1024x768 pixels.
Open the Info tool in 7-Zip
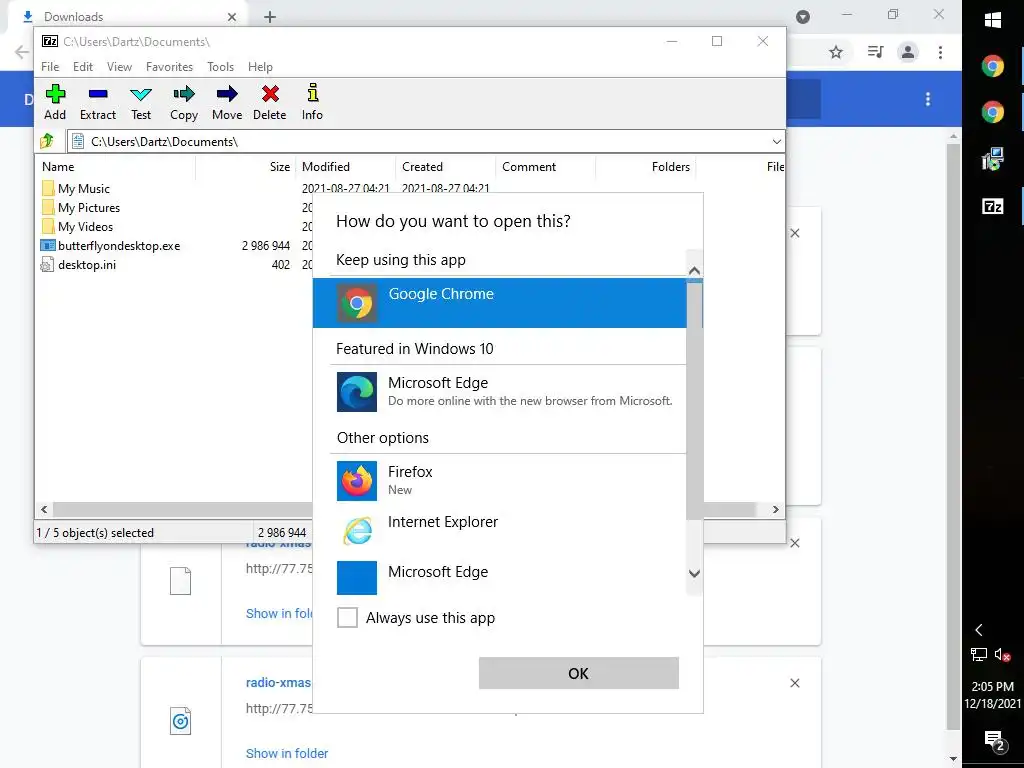click(312, 103)
